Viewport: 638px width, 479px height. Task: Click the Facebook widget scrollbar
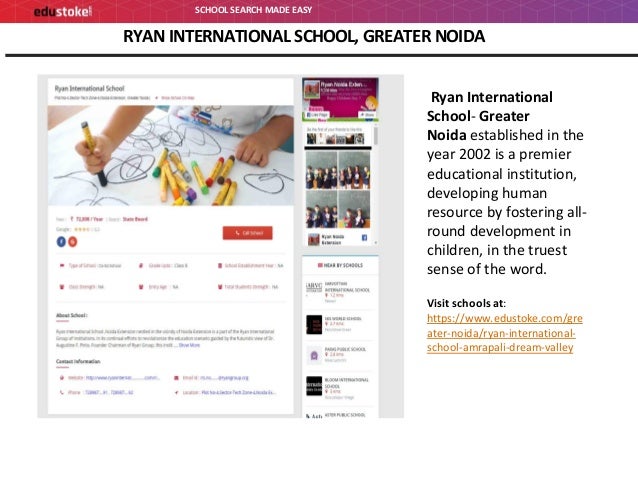(x=376, y=134)
